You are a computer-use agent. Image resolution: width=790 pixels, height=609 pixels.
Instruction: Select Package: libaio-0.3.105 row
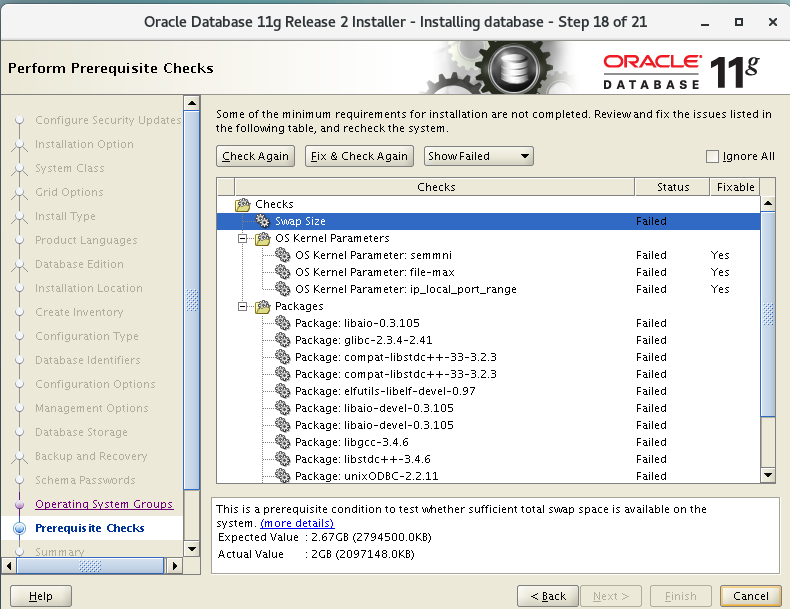click(488, 323)
